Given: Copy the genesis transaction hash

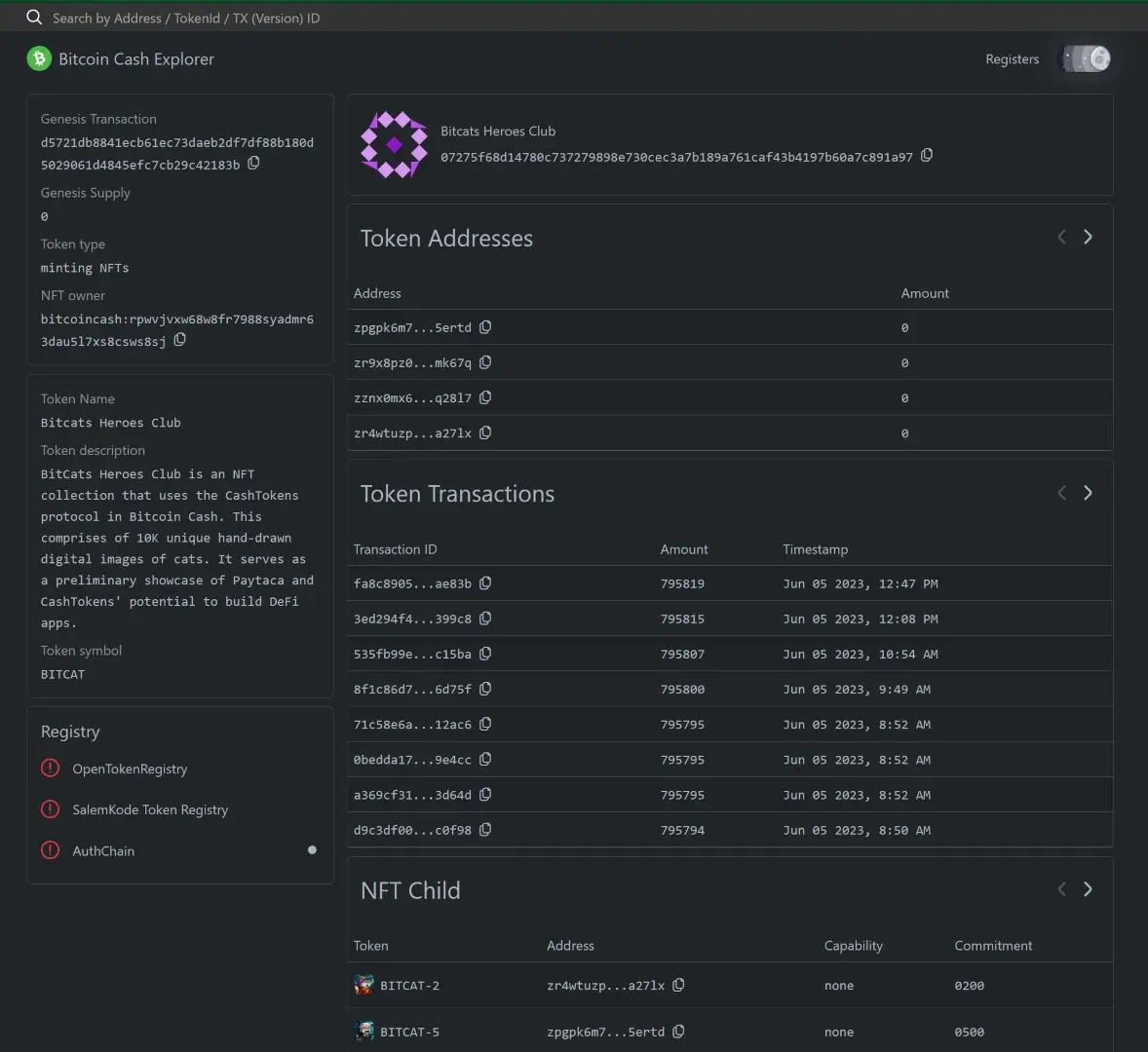Looking at the screenshot, I should pyautogui.click(x=253, y=163).
